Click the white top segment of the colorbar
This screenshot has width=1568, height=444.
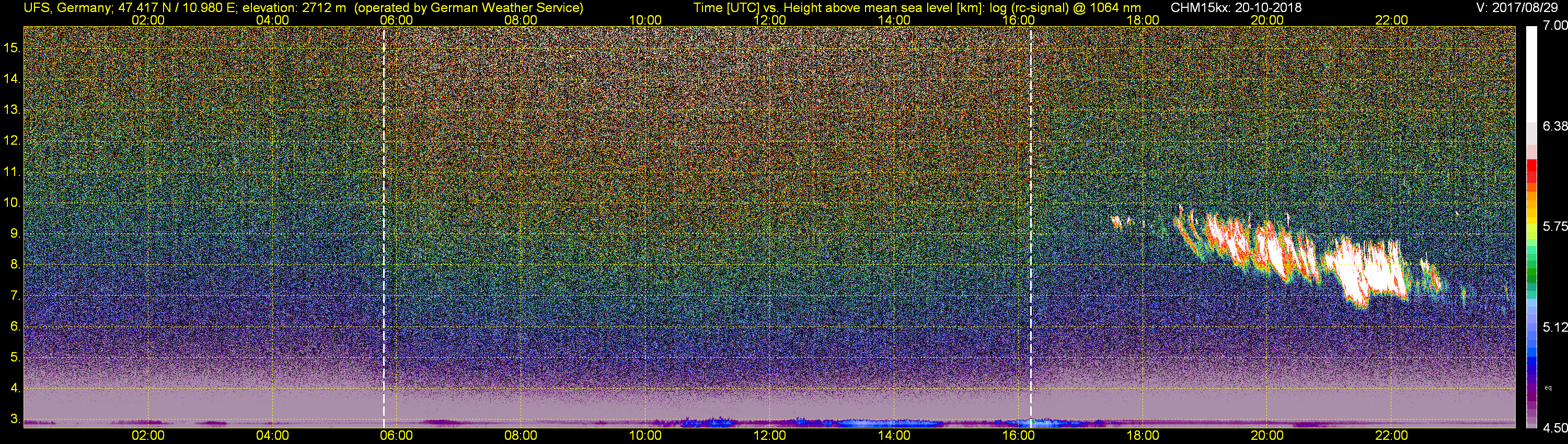click(x=1531, y=74)
